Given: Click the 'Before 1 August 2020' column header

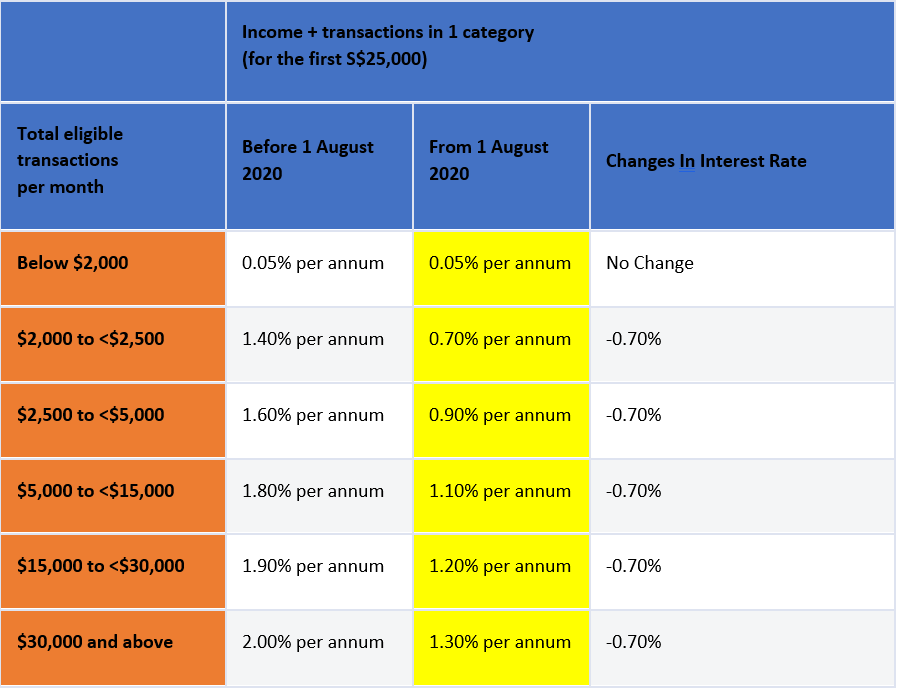Looking at the screenshot, I should pos(308,160).
